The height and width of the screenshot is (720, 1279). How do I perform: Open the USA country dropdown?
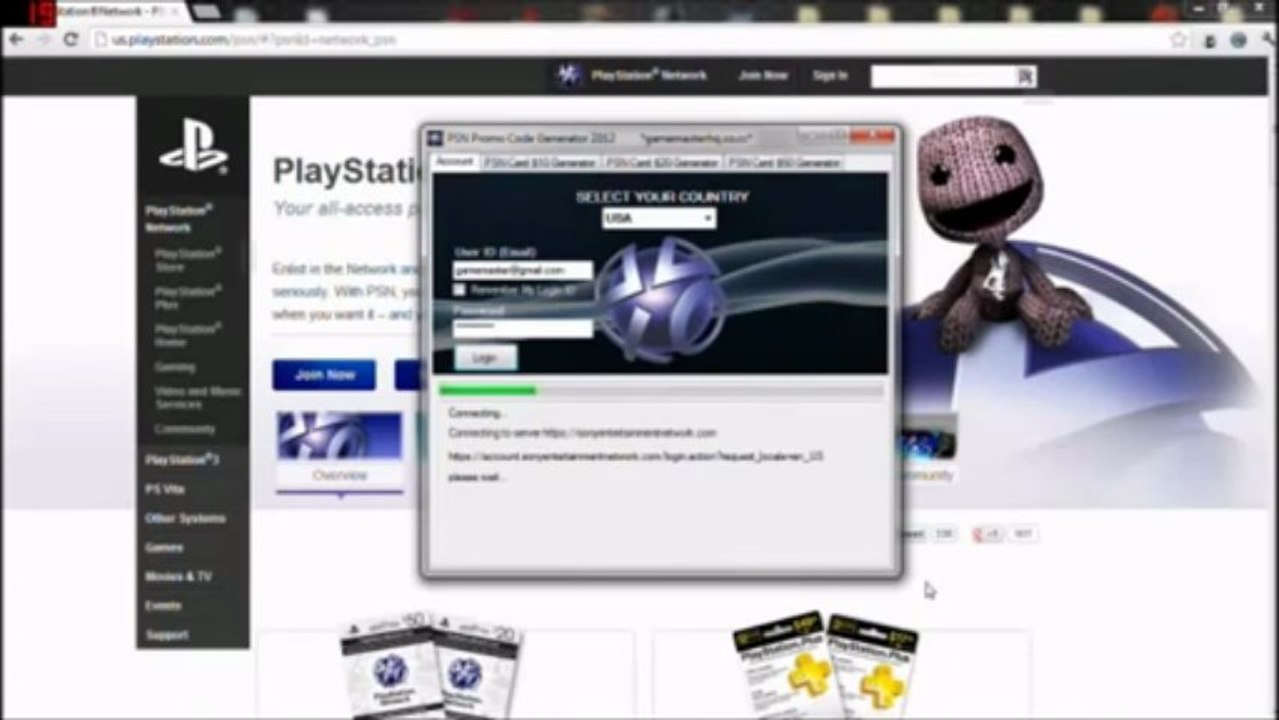coord(659,218)
